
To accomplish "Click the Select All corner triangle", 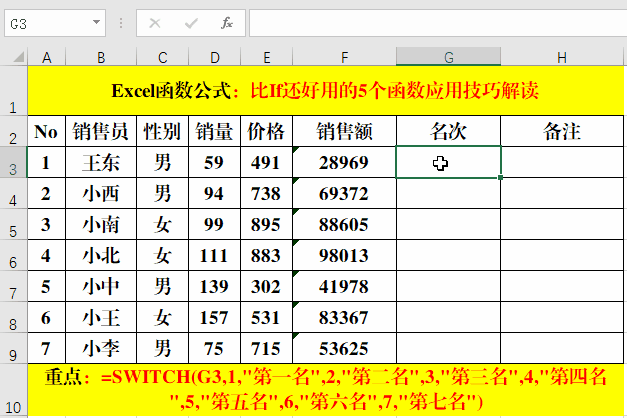I will [x=14, y=56].
